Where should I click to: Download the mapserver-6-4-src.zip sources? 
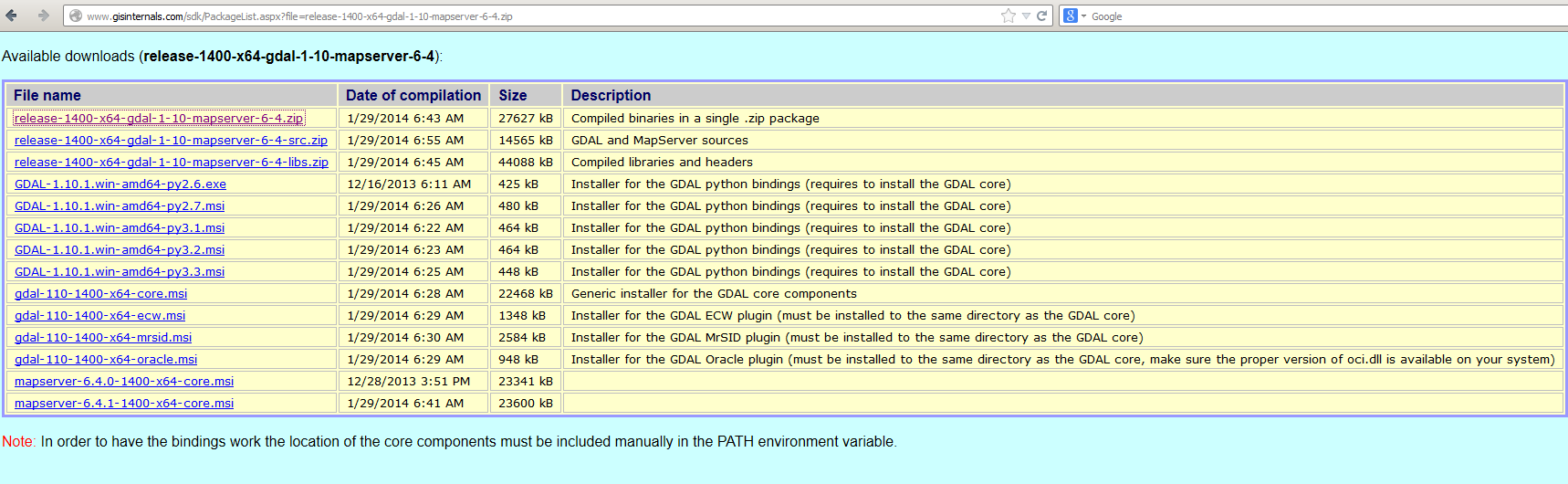pos(171,140)
